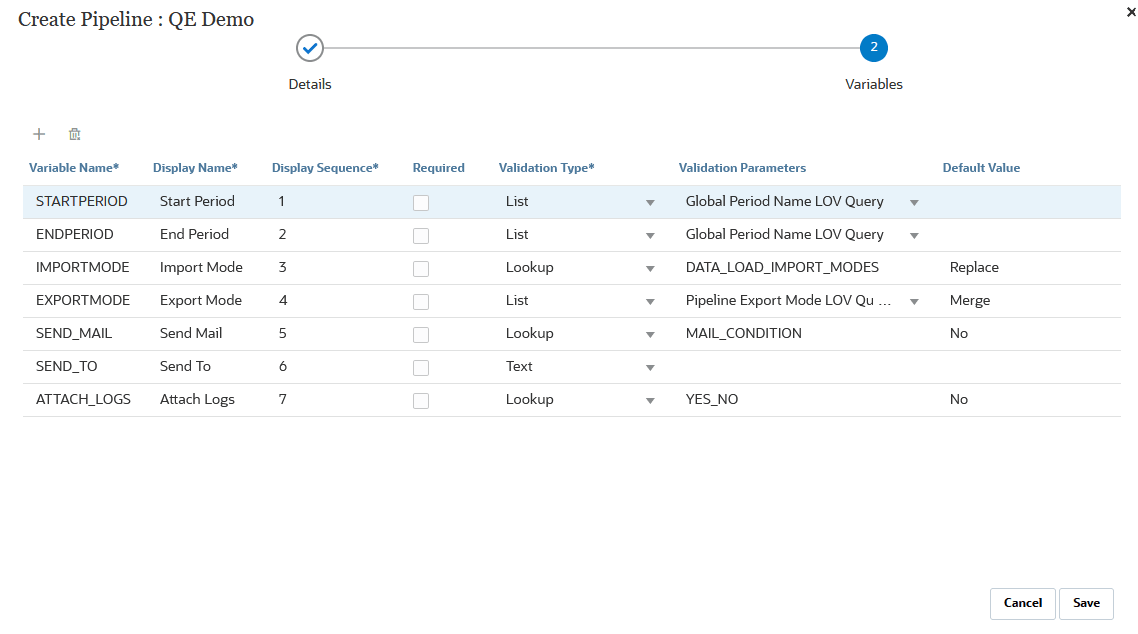Close the Create Pipeline dialog
Viewport: 1138px width, 634px height.
tap(1130, 10)
